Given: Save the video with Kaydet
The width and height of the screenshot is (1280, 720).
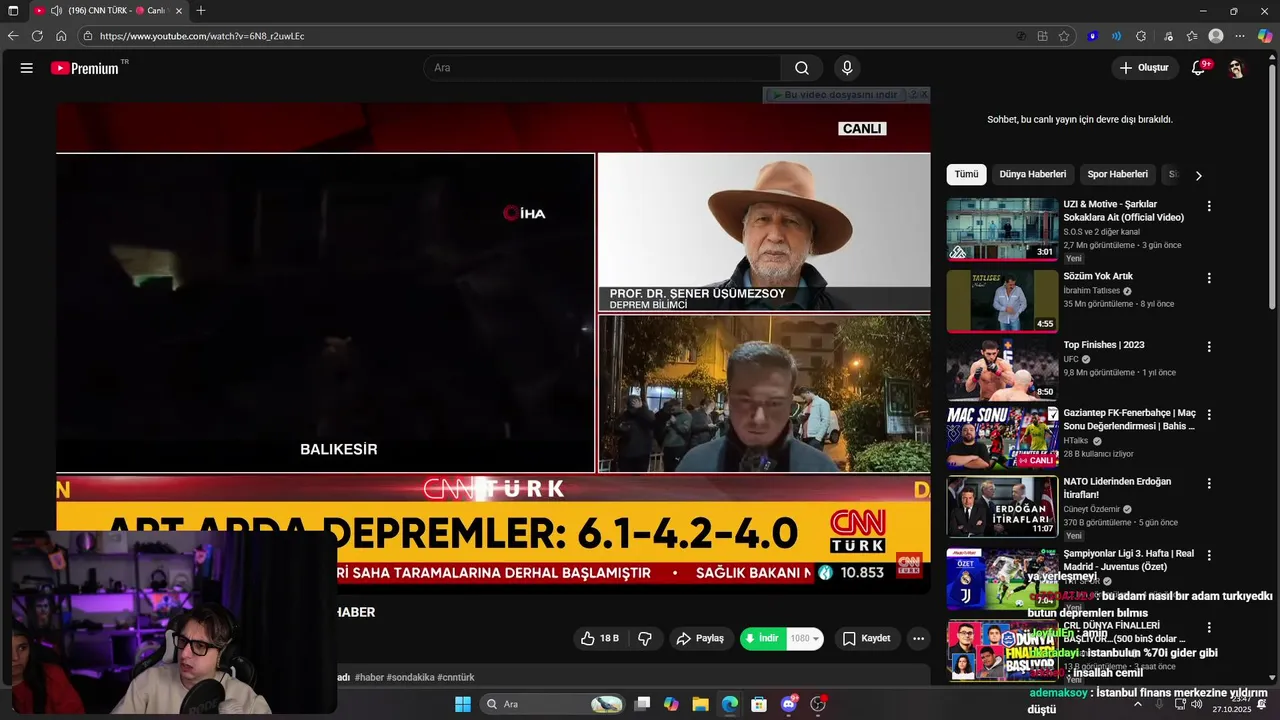Looking at the screenshot, I should tap(866, 638).
